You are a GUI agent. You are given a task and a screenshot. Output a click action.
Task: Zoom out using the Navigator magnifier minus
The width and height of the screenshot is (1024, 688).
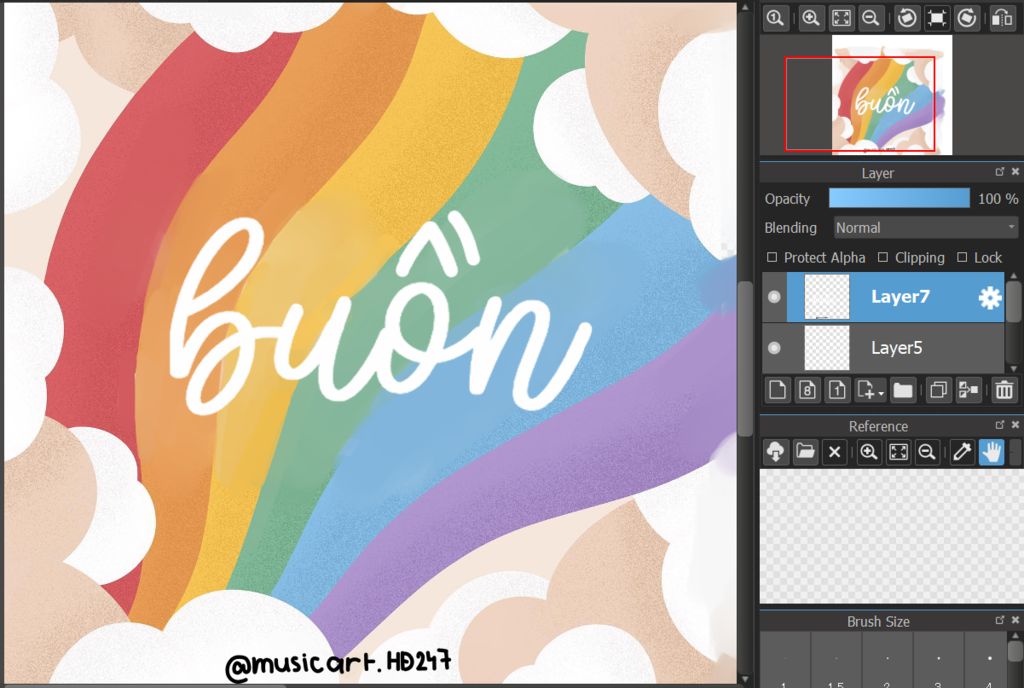(871, 18)
